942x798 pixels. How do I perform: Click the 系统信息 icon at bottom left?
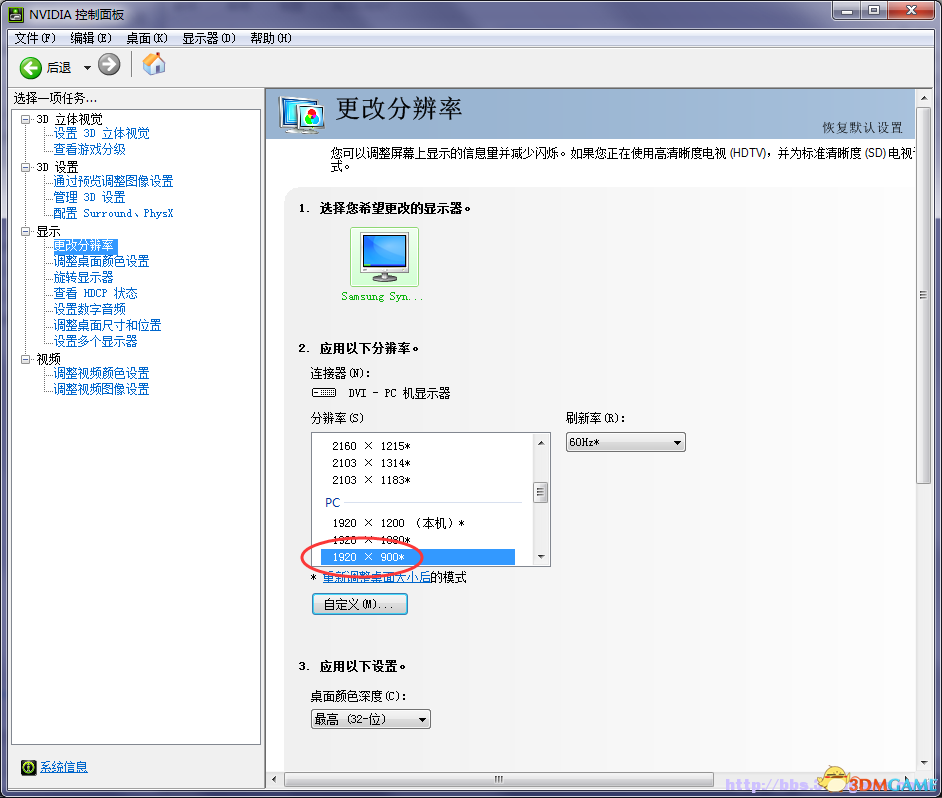(28, 767)
